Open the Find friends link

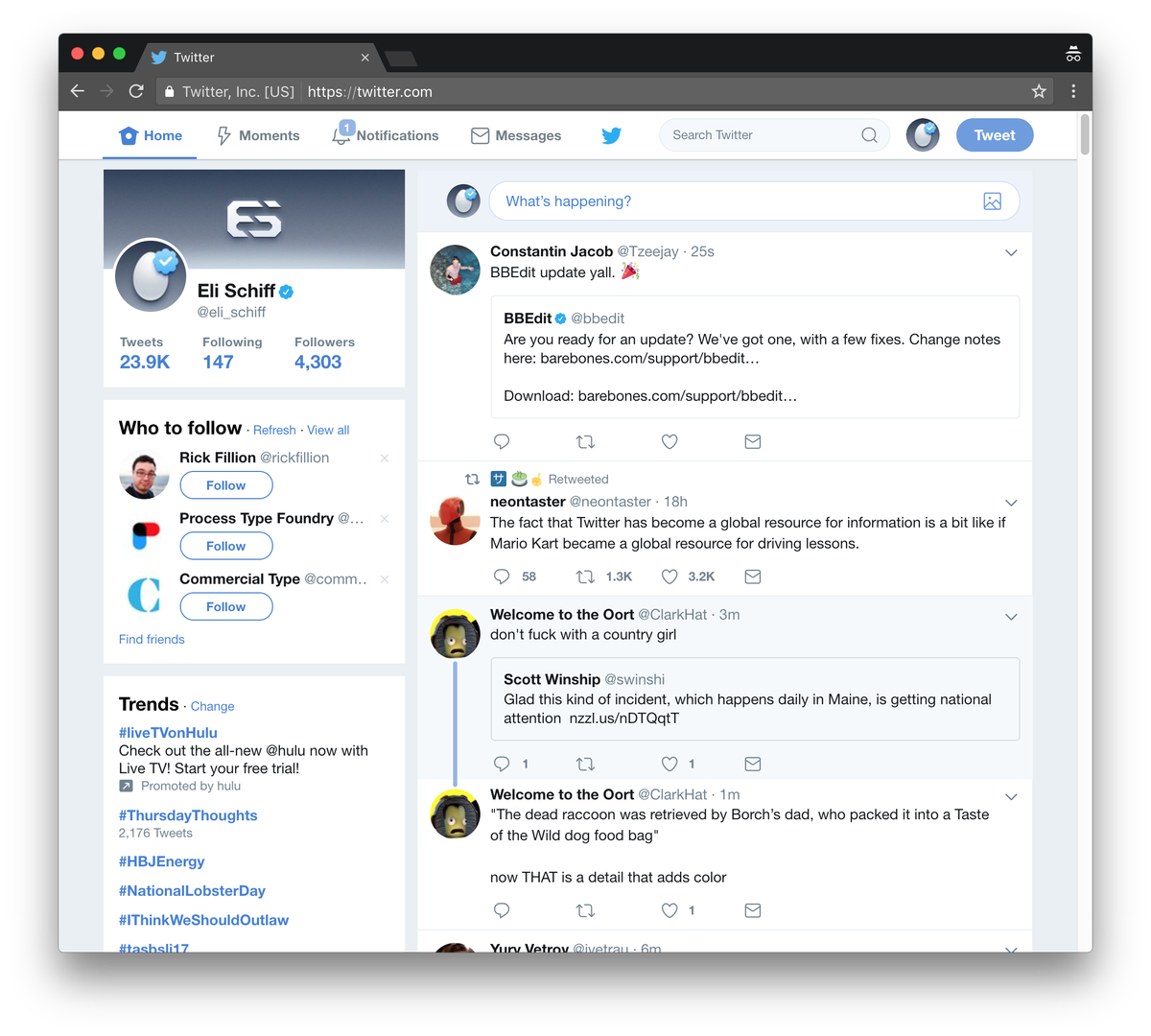152,639
